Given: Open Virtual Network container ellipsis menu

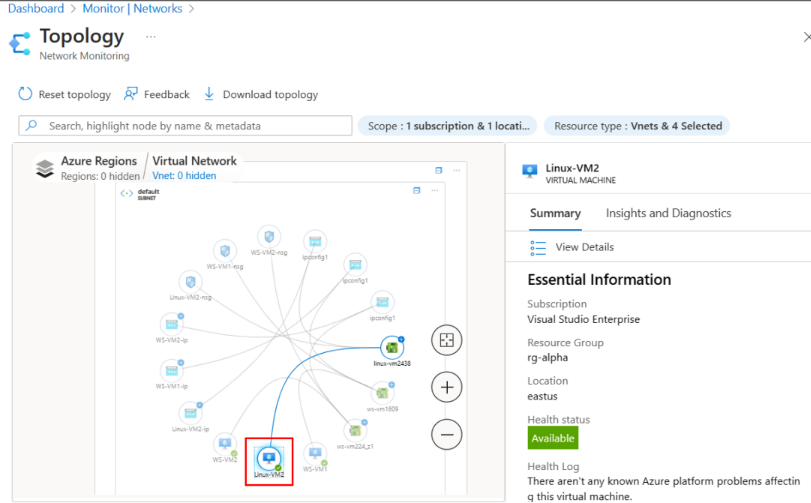Looking at the screenshot, I should 457,170.
